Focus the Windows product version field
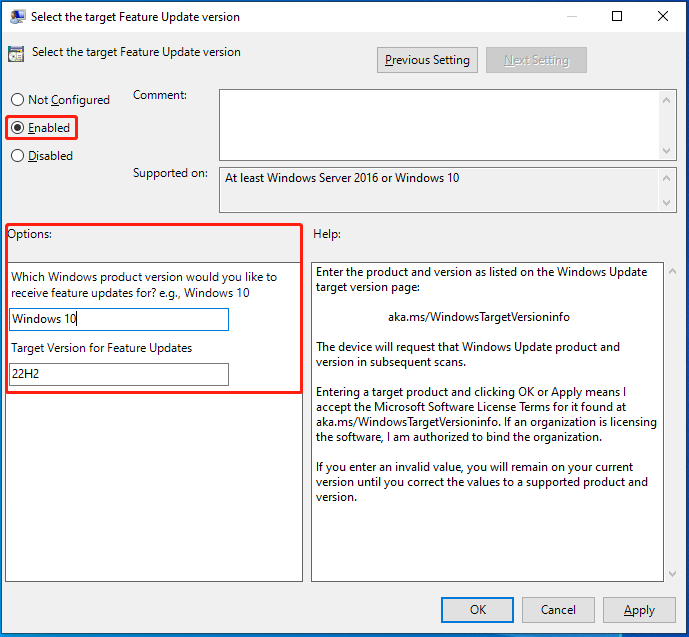Viewport: 689px width, 637px height. click(119, 319)
